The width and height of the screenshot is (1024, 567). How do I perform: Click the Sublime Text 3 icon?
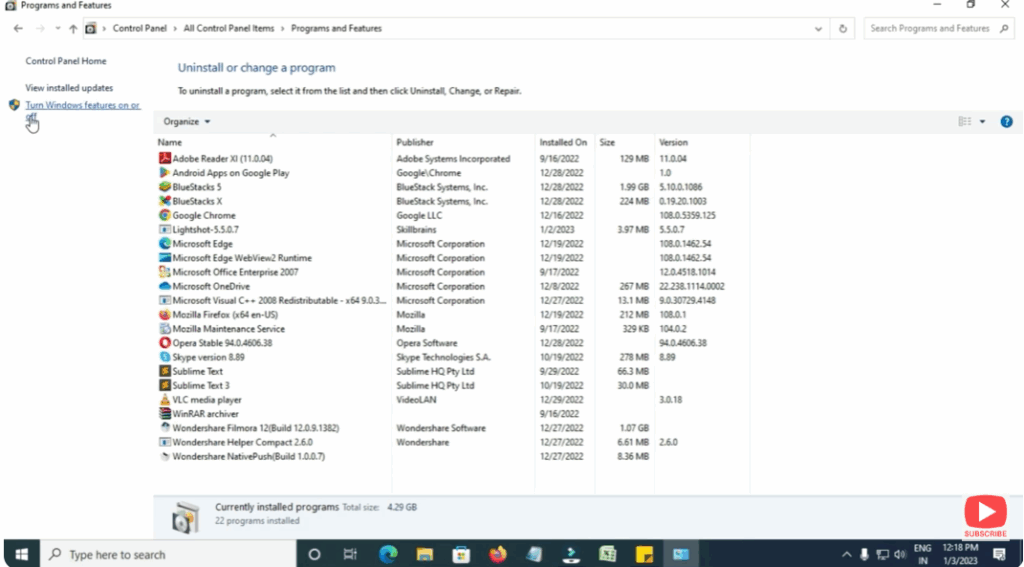pyautogui.click(x=165, y=385)
